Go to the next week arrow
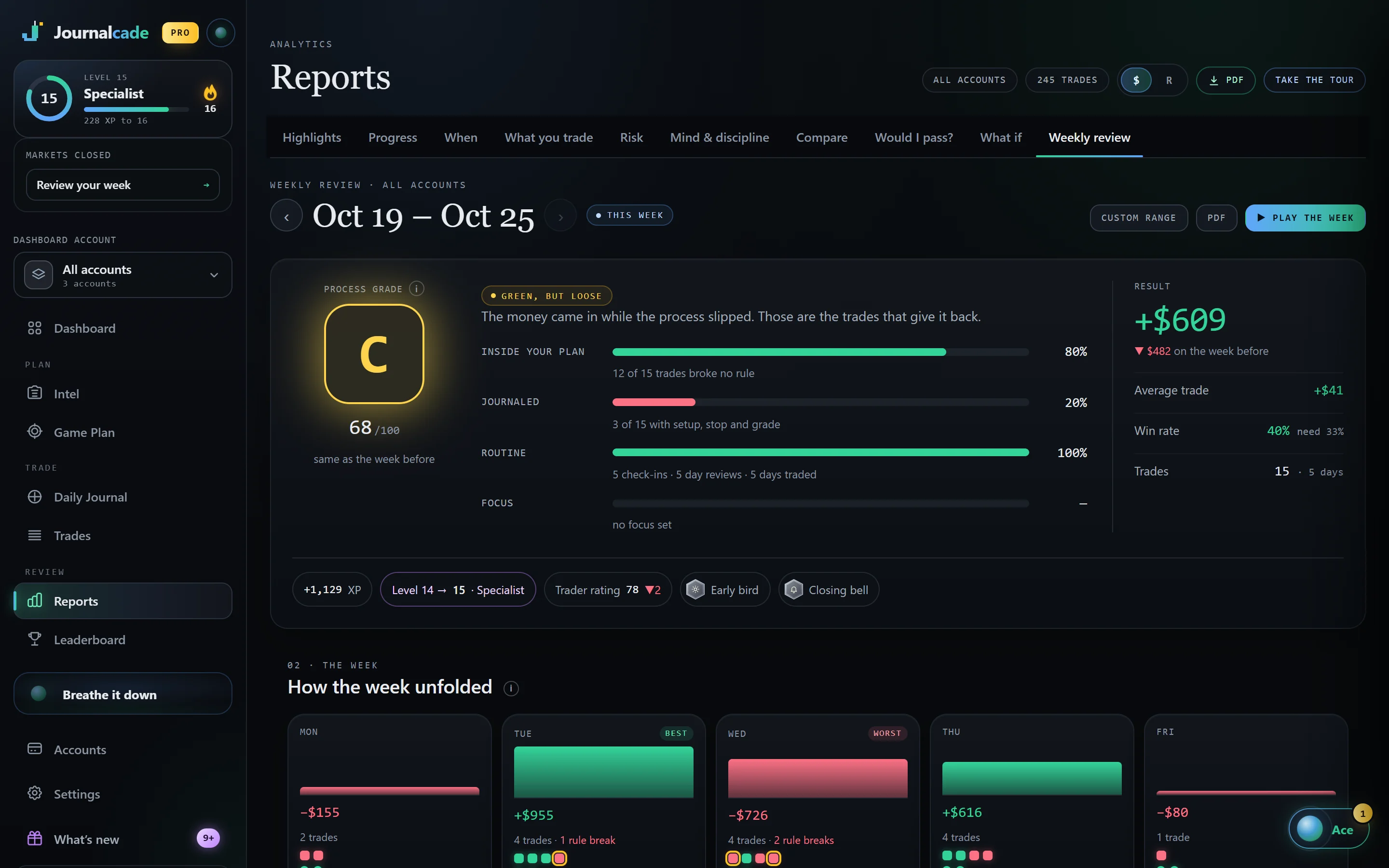1389x868 pixels. pos(560,216)
